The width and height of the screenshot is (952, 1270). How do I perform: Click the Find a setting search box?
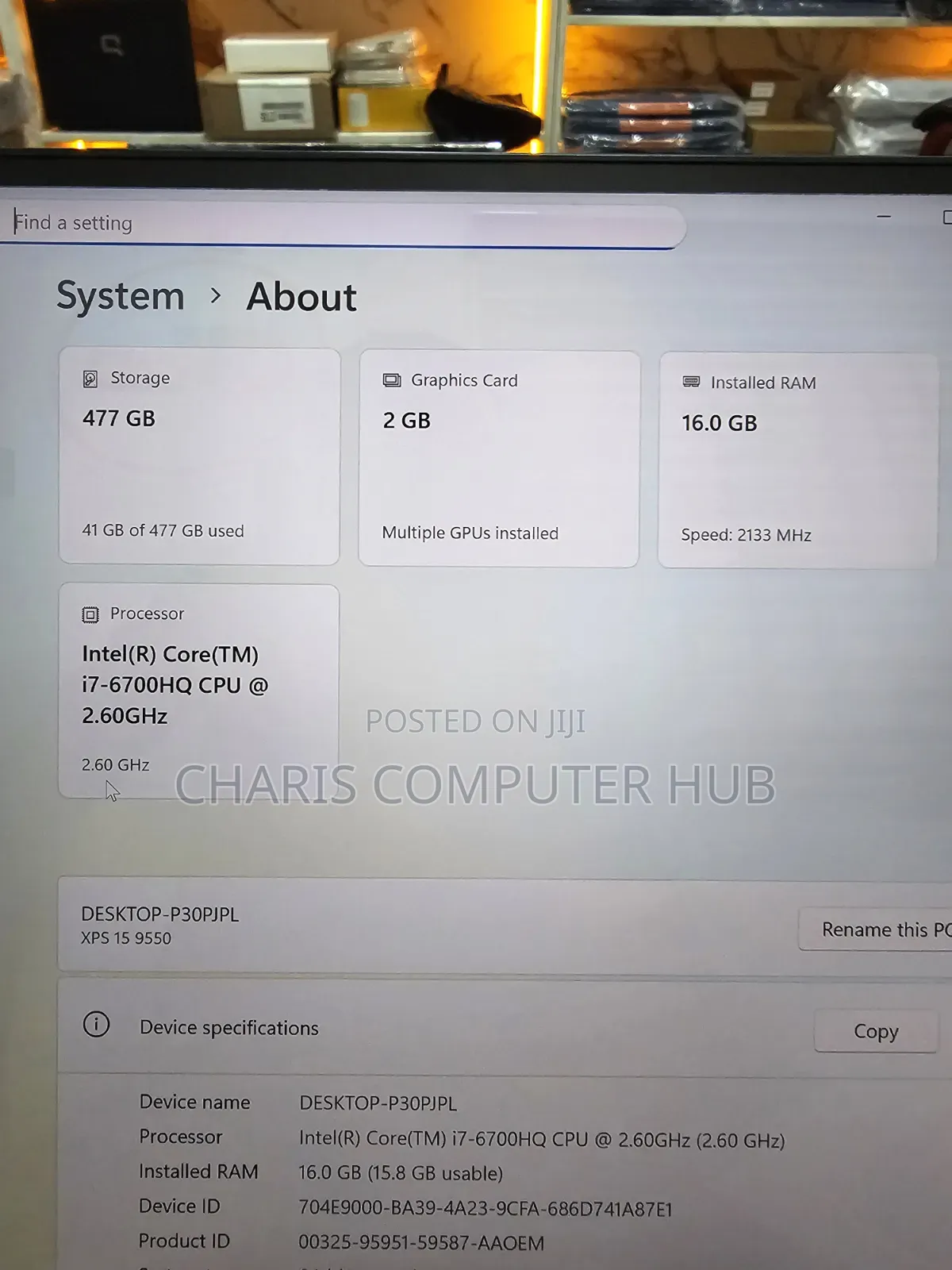[x=341, y=225]
